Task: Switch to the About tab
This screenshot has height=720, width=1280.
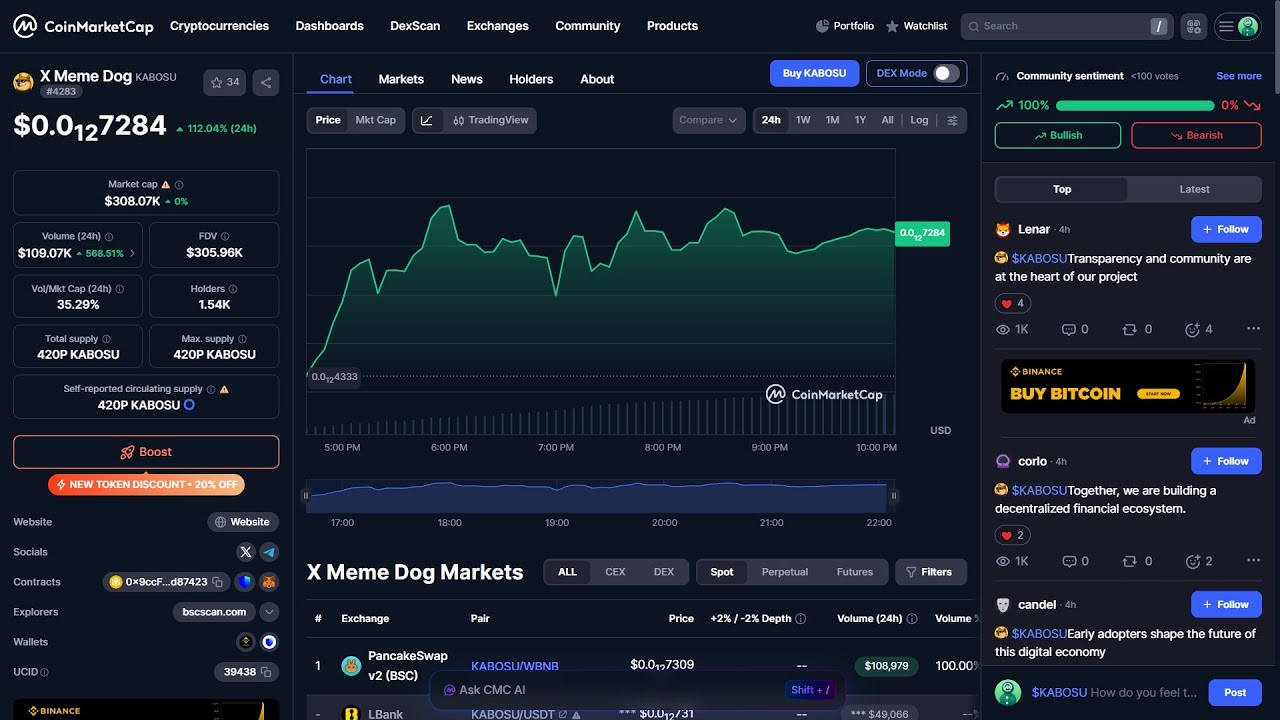Action: (x=597, y=79)
